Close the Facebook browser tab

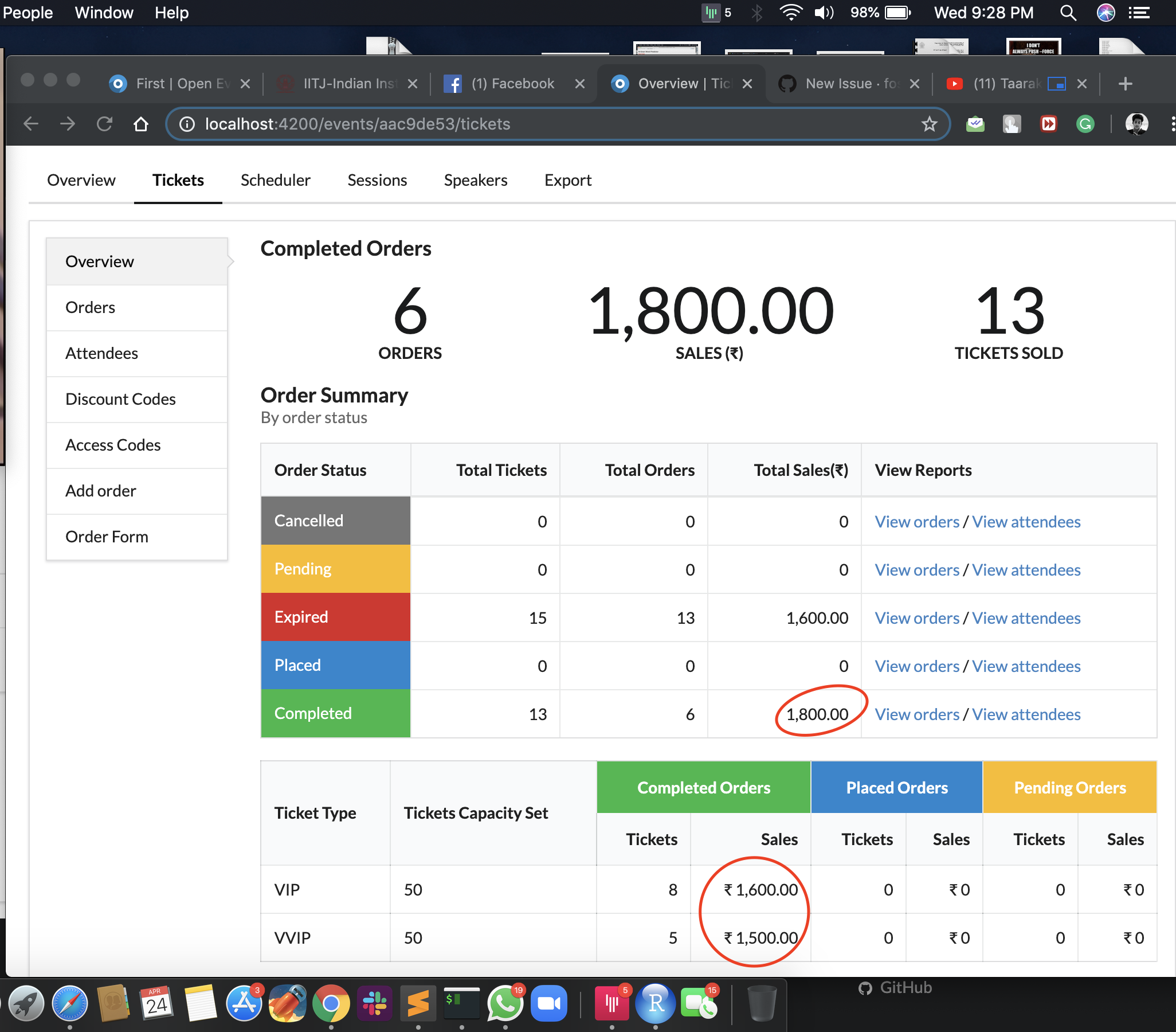tap(579, 84)
